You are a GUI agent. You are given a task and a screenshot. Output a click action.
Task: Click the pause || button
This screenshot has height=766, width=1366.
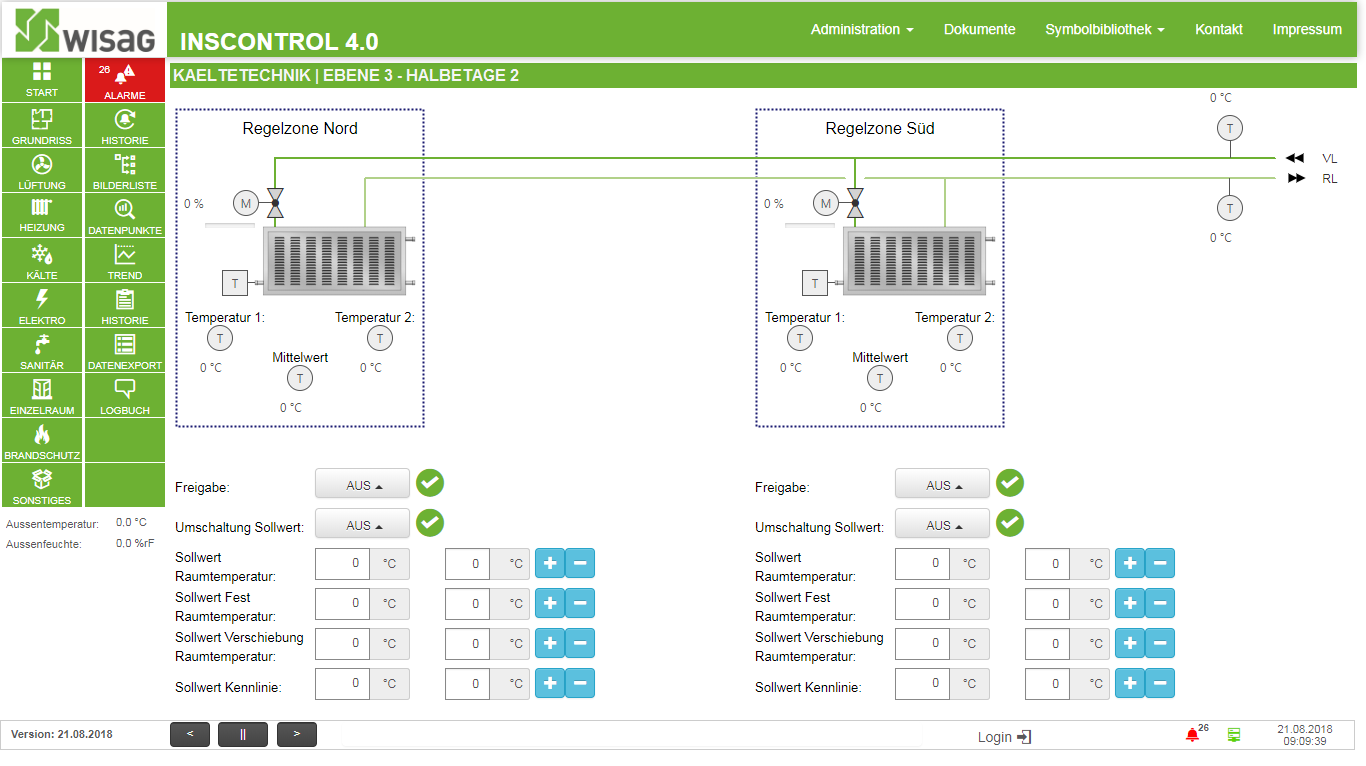click(x=243, y=734)
